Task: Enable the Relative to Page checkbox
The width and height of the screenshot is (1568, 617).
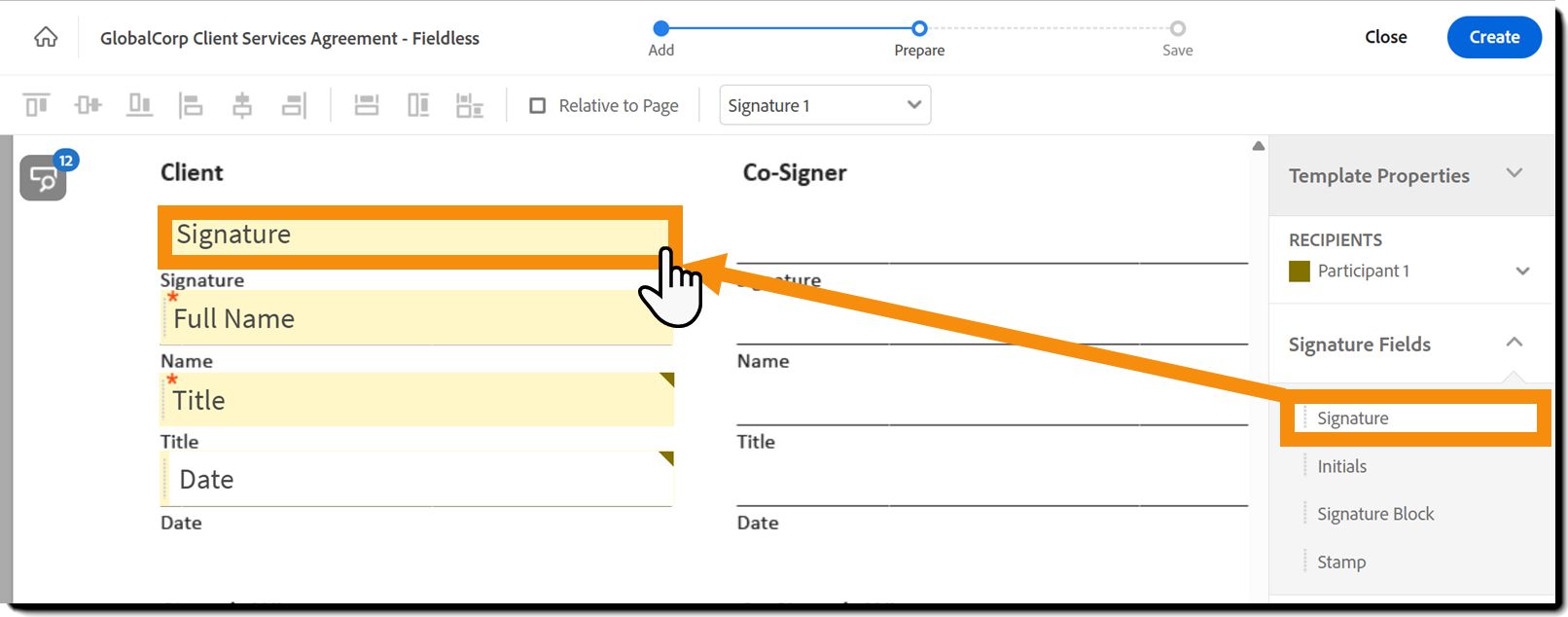Action: (x=538, y=105)
